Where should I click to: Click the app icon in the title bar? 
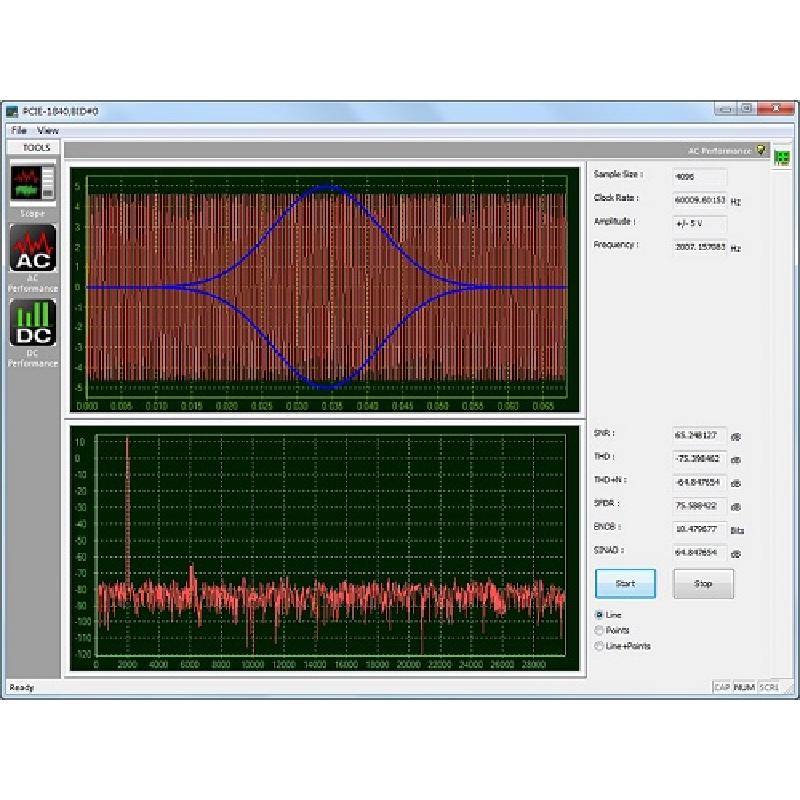[12, 111]
